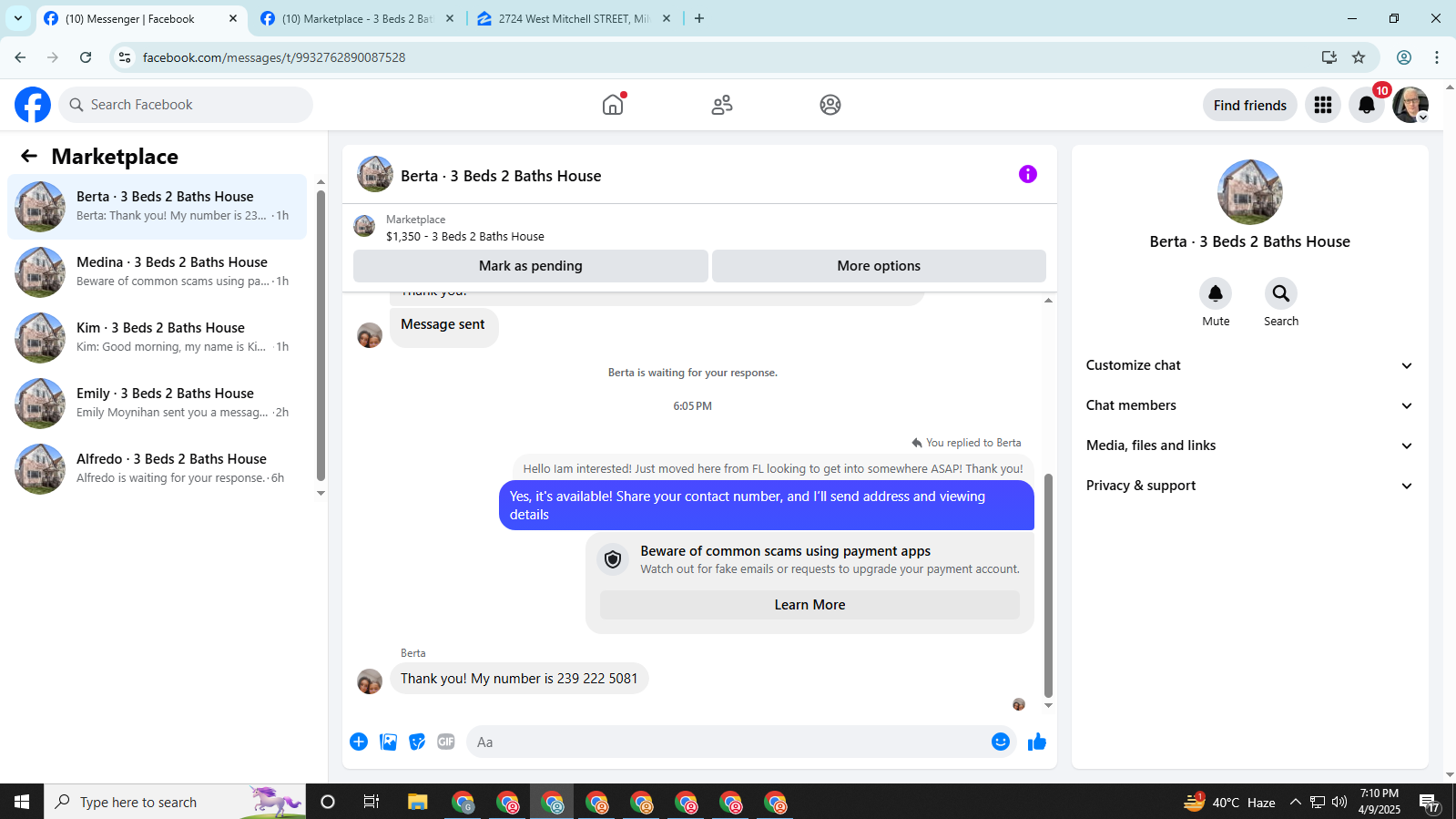Close the Messenger tab

click(233, 18)
